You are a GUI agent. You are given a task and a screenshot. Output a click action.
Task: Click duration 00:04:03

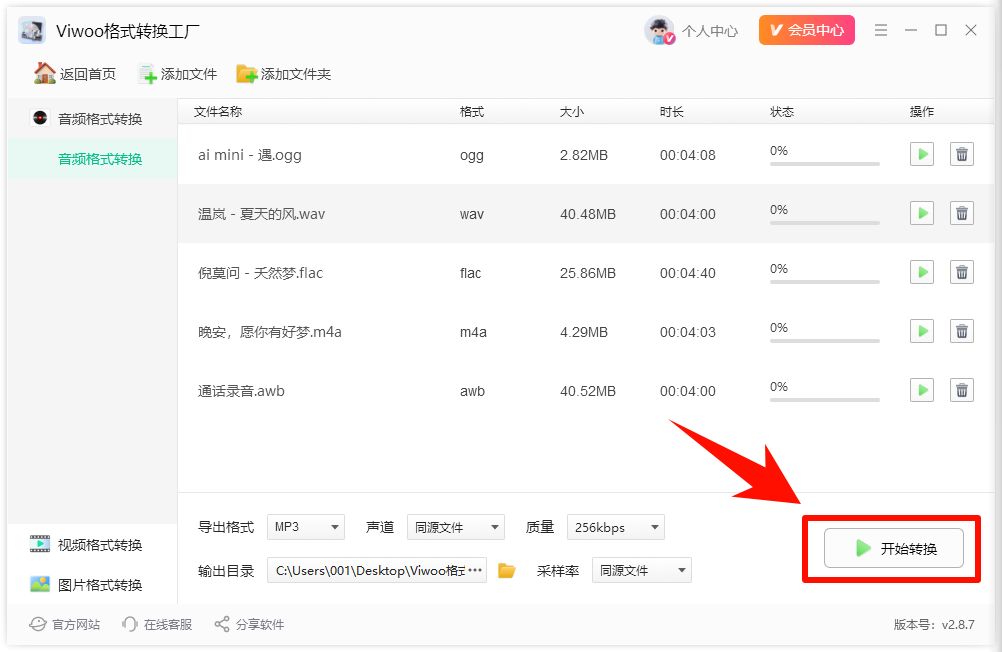pos(688,332)
